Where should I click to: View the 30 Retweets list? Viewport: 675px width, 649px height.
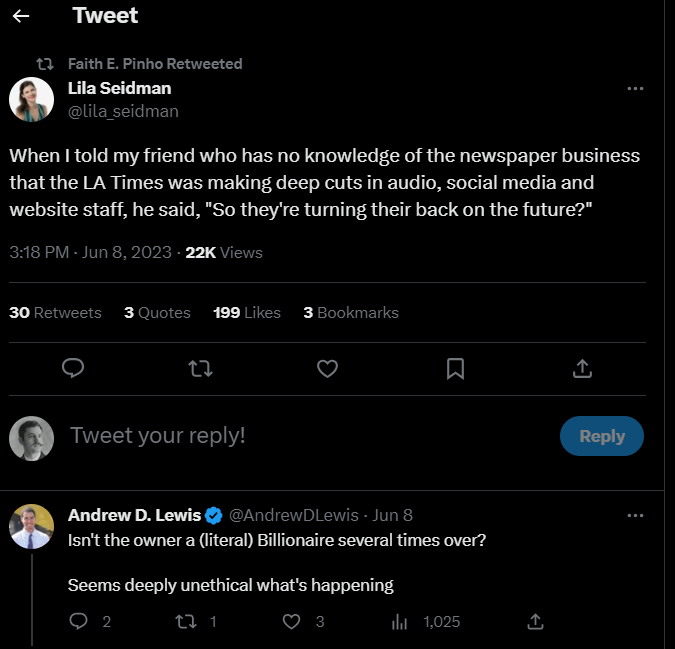(x=55, y=313)
